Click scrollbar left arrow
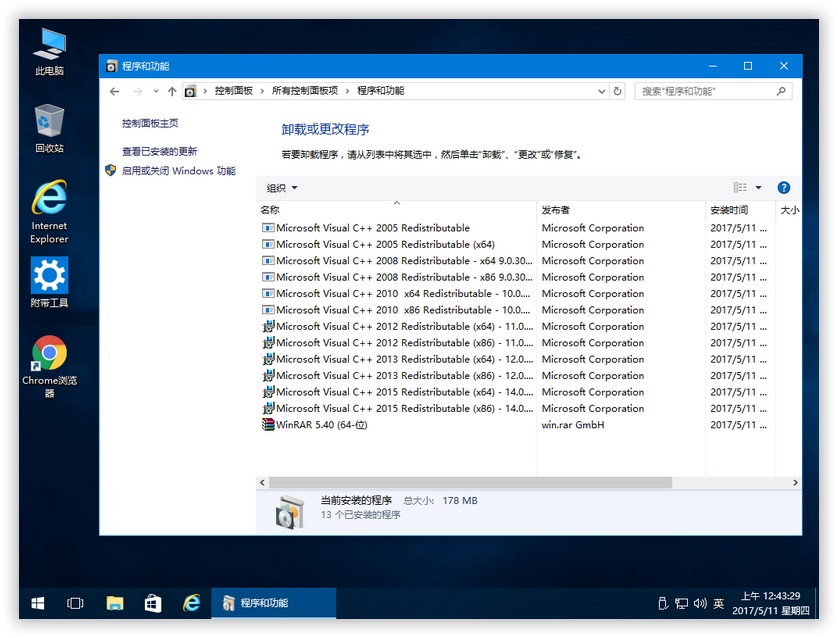 coord(262,483)
